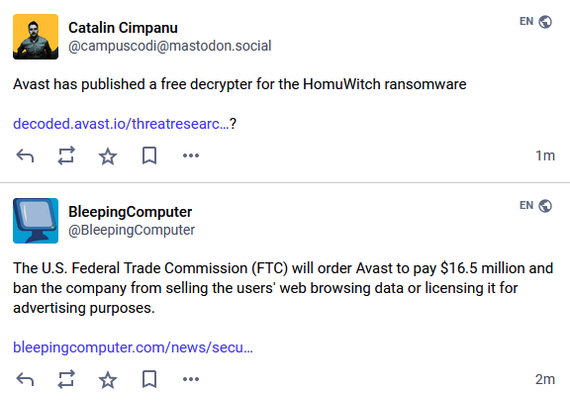570x404 pixels.
Task: Bookmark Catalin Cimpanu's post
Action: click(x=149, y=156)
